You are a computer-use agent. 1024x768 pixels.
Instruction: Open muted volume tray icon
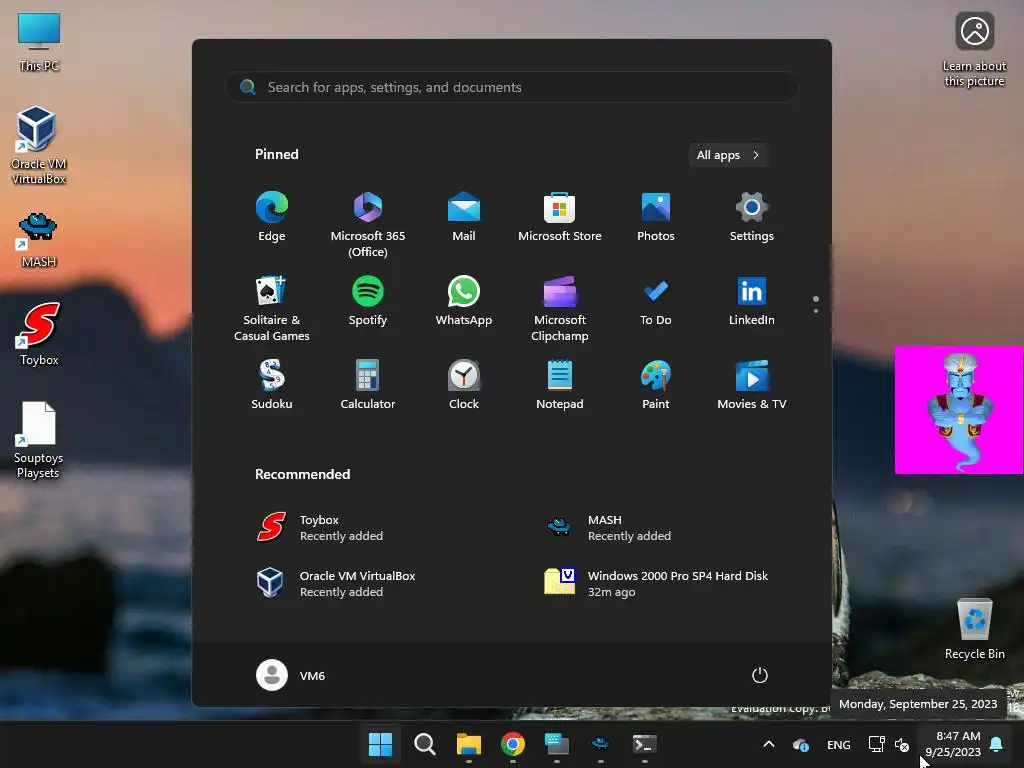902,744
